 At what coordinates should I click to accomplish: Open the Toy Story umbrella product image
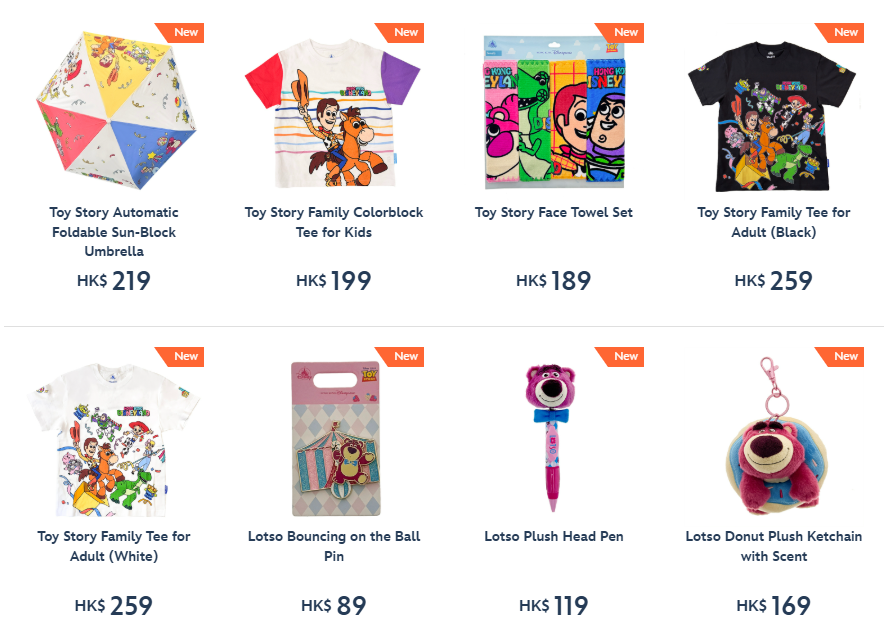click(116, 110)
